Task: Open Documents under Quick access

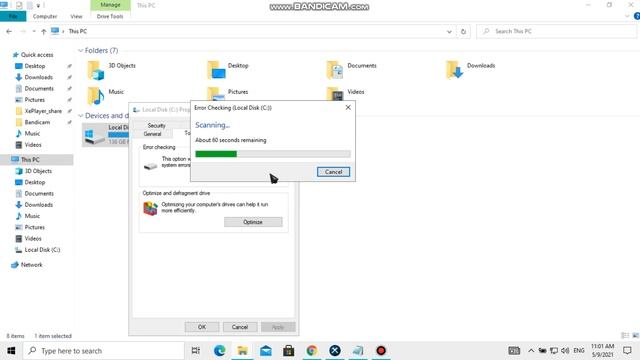Action: coord(39,89)
